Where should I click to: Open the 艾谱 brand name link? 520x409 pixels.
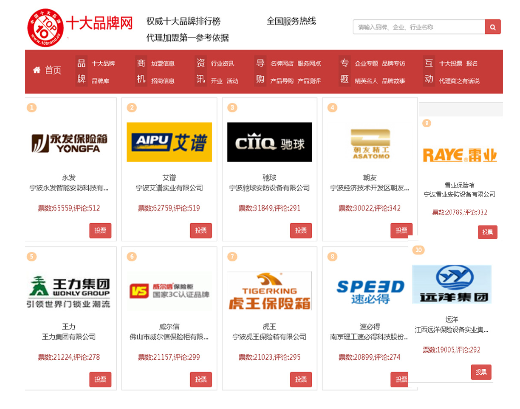point(169,178)
